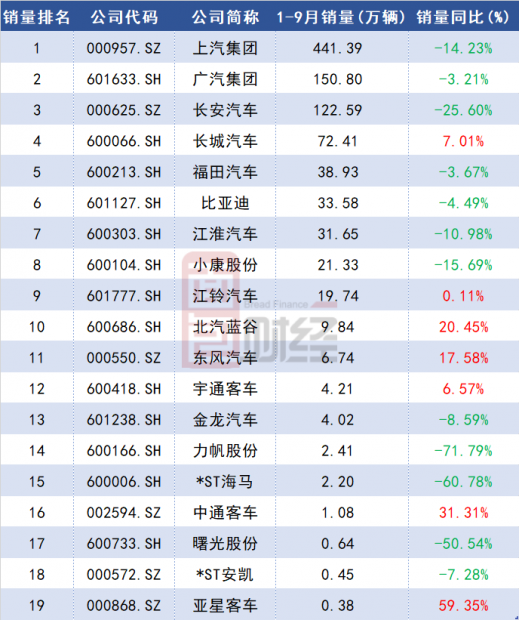Select the *ST海马 cell
The height and width of the screenshot is (620, 519).
pos(225,482)
